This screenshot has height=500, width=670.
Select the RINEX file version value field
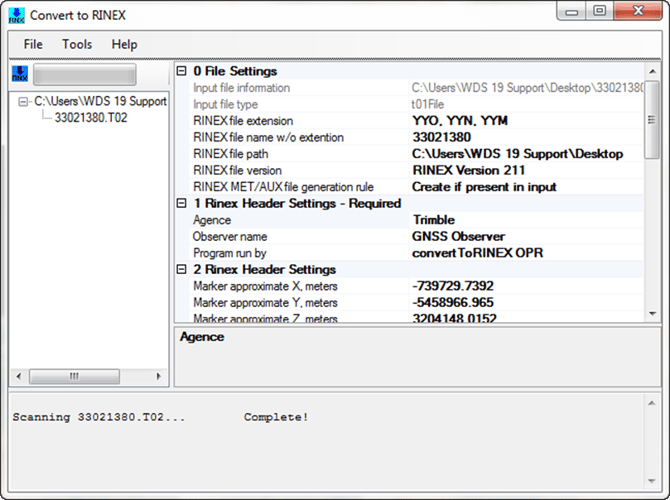[525, 170]
